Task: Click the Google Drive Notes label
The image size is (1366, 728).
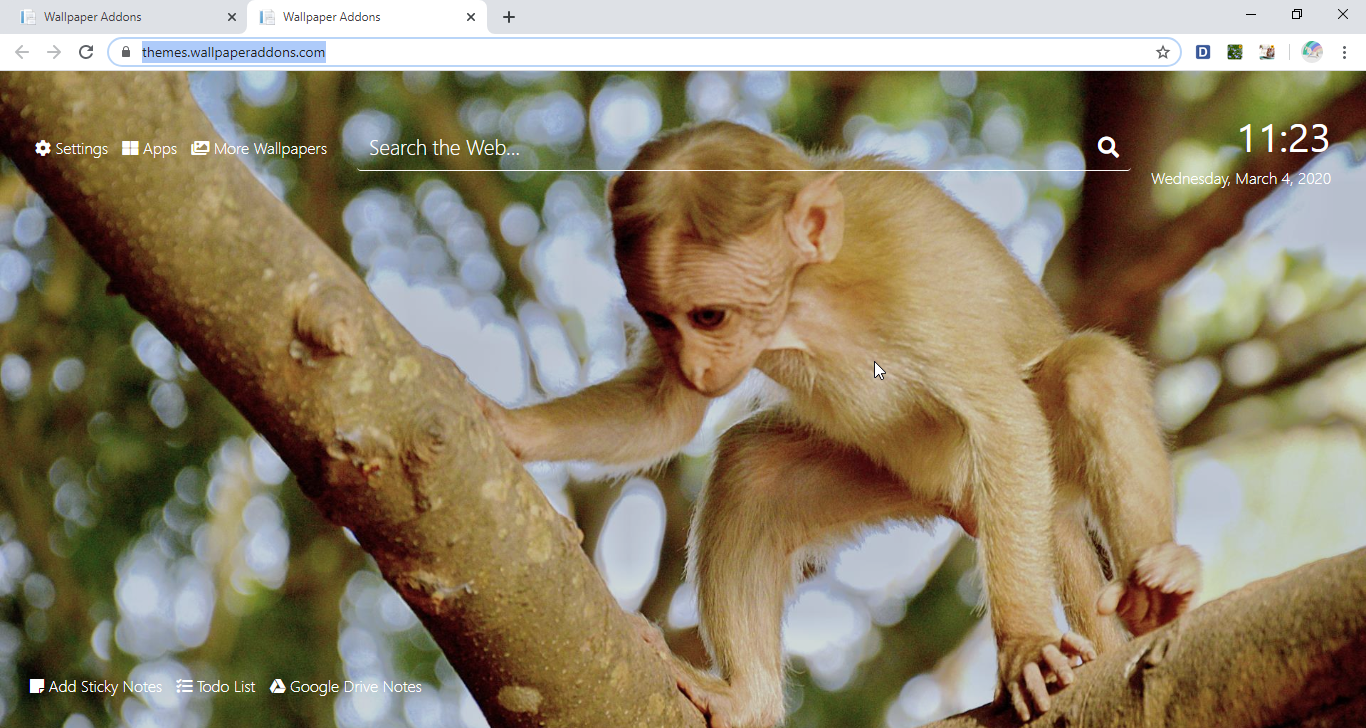Action: pyautogui.click(x=356, y=687)
